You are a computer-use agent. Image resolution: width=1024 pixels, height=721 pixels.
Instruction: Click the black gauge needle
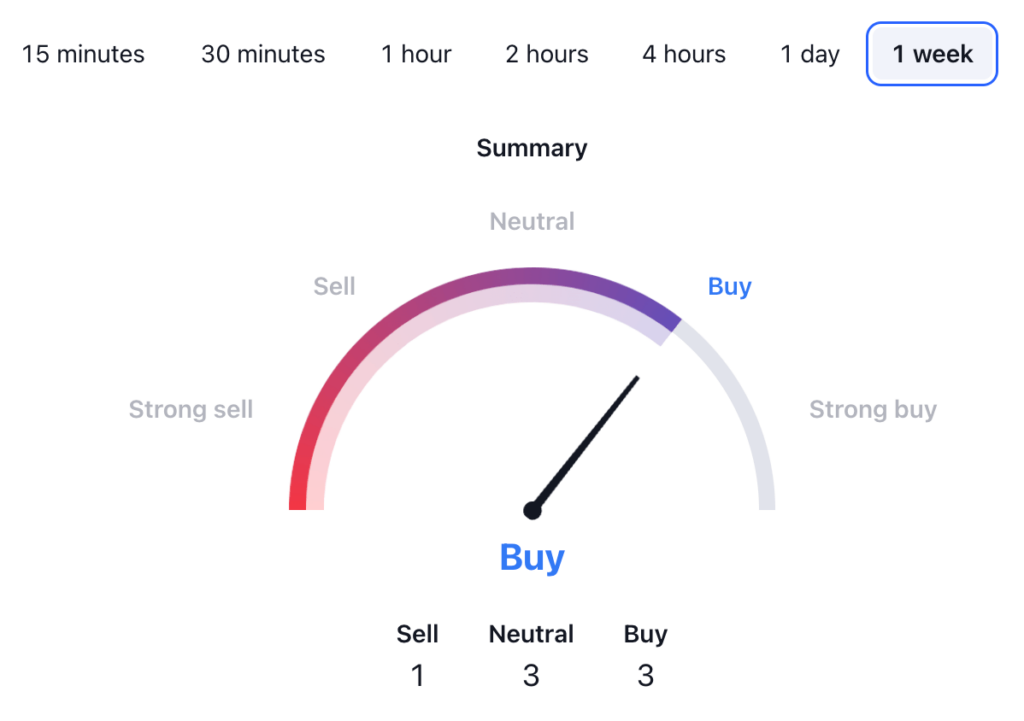pos(590,438)
